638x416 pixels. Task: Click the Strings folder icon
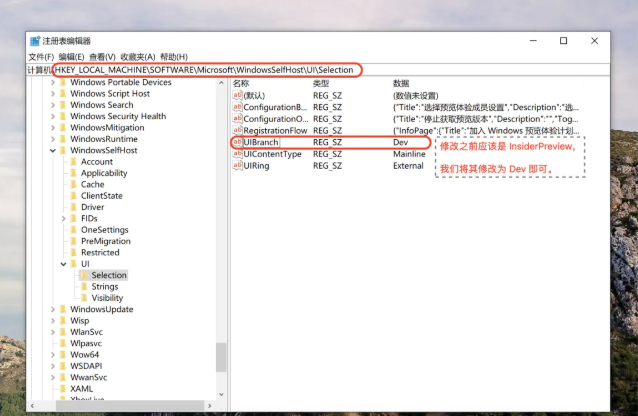point(84,287)
